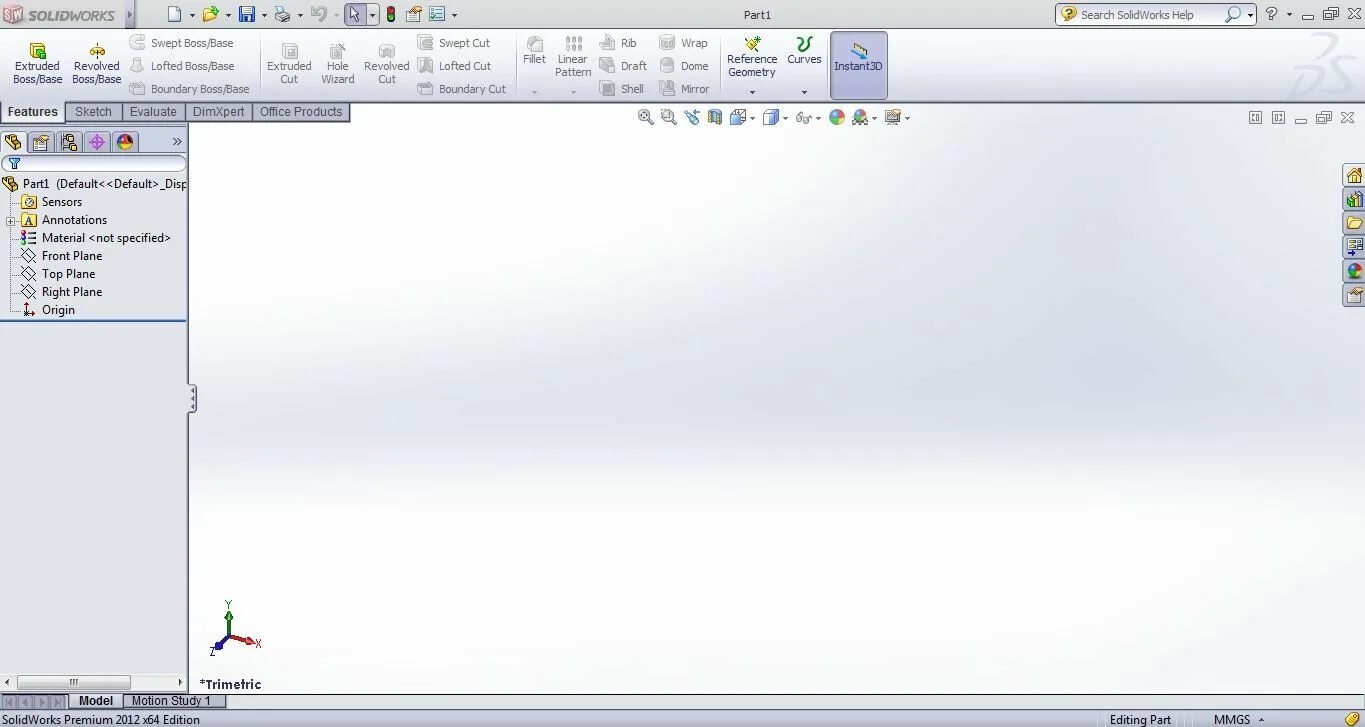Click the Extruded Cut tool

[289, 64]
